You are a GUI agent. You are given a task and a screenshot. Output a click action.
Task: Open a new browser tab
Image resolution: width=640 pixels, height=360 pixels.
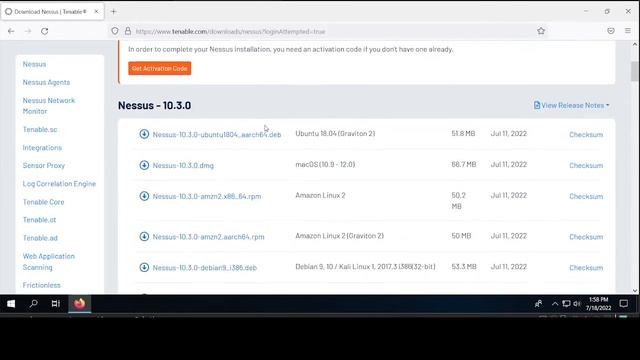pyautogui.click(x=113, y=12)
